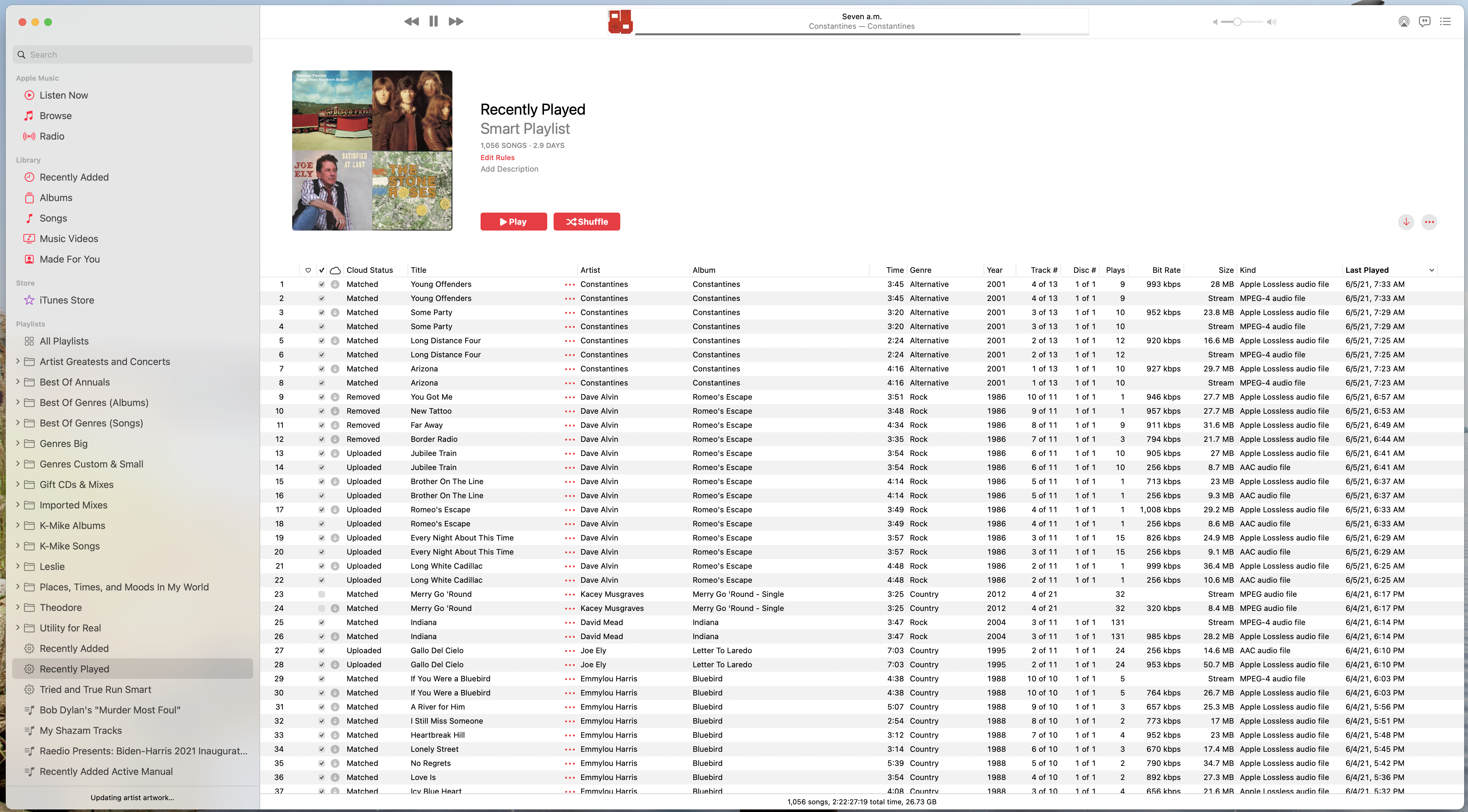Expand the Best Of Annuals folder
This screenshot has height=812, width=1468.
(18, 382)
